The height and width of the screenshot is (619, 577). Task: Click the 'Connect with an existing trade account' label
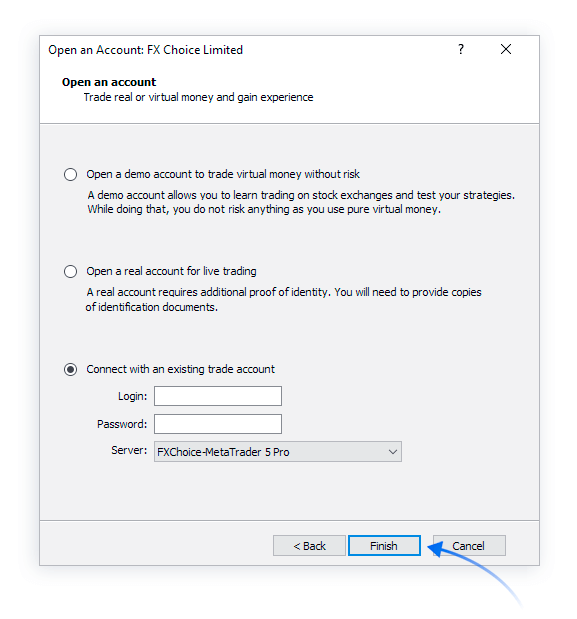coord(180,369)
